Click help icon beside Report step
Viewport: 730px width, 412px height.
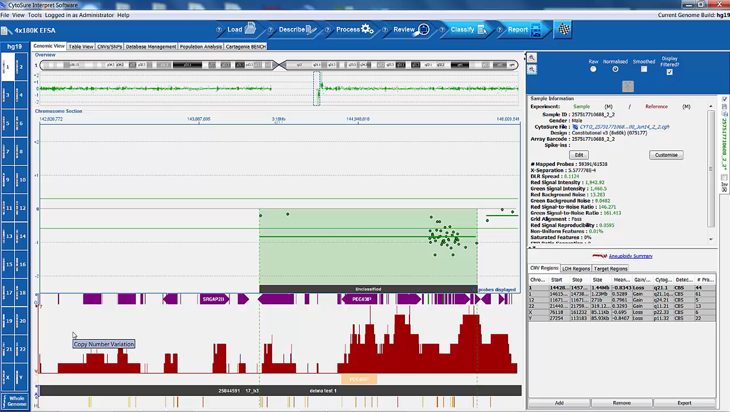tap(500, 30)
